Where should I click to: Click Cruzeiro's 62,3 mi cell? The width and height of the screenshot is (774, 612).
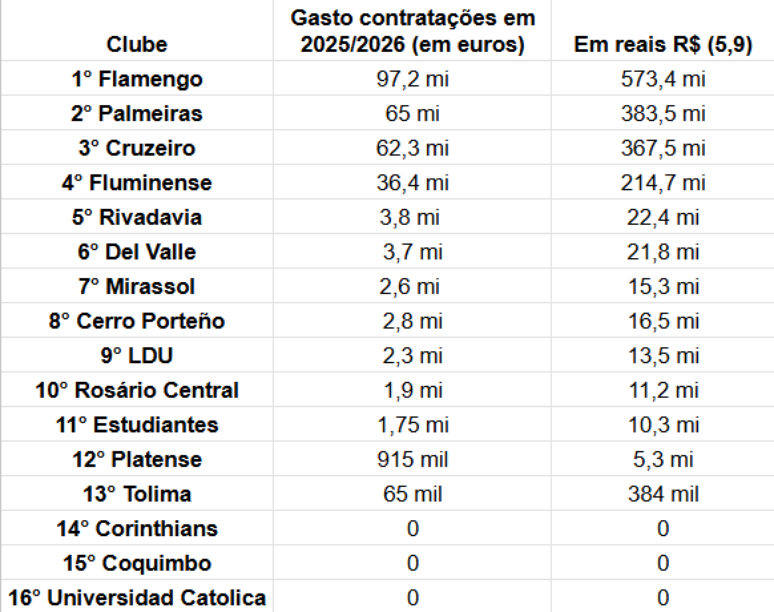412,148
